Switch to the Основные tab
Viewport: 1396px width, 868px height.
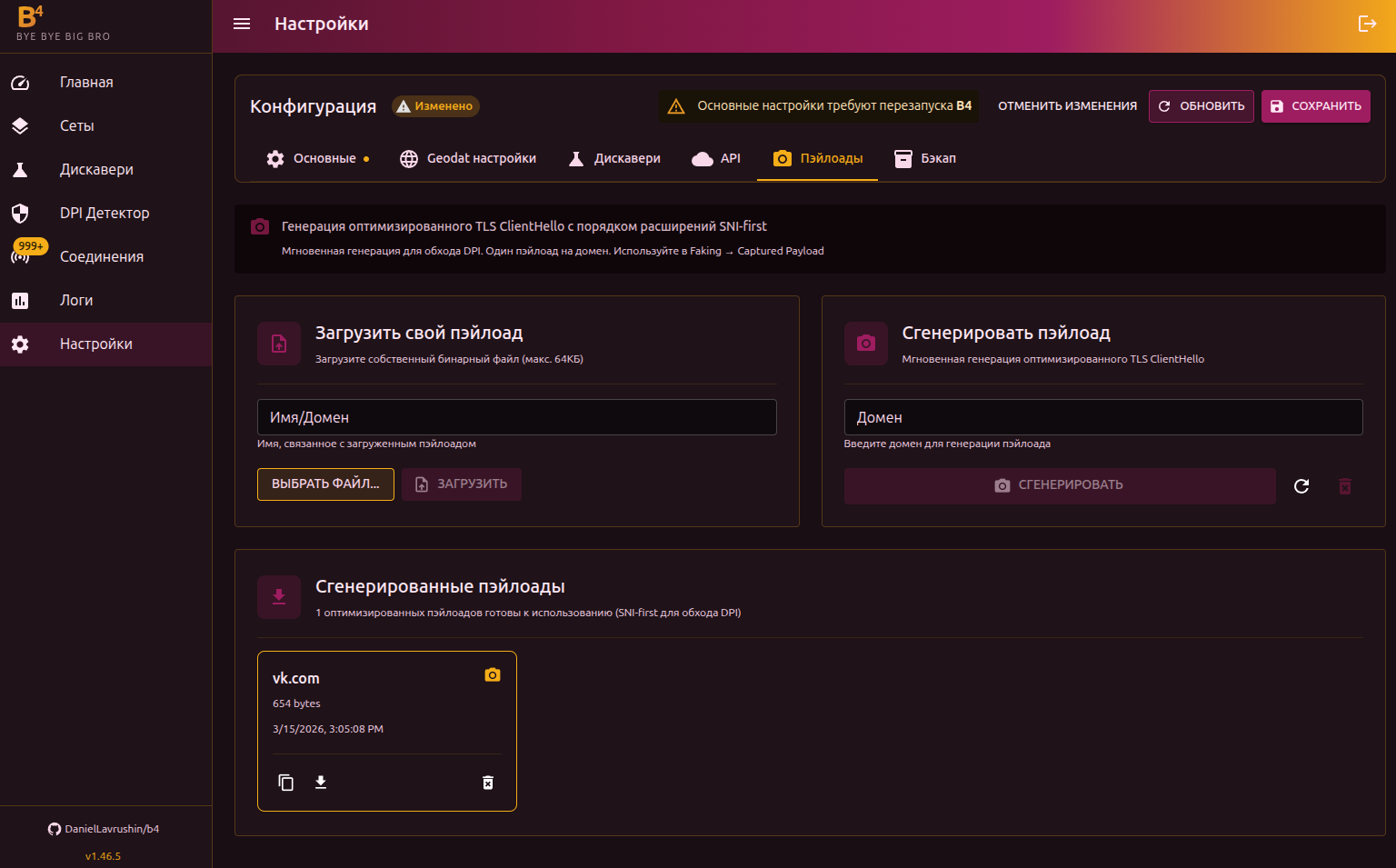(317, 159)
